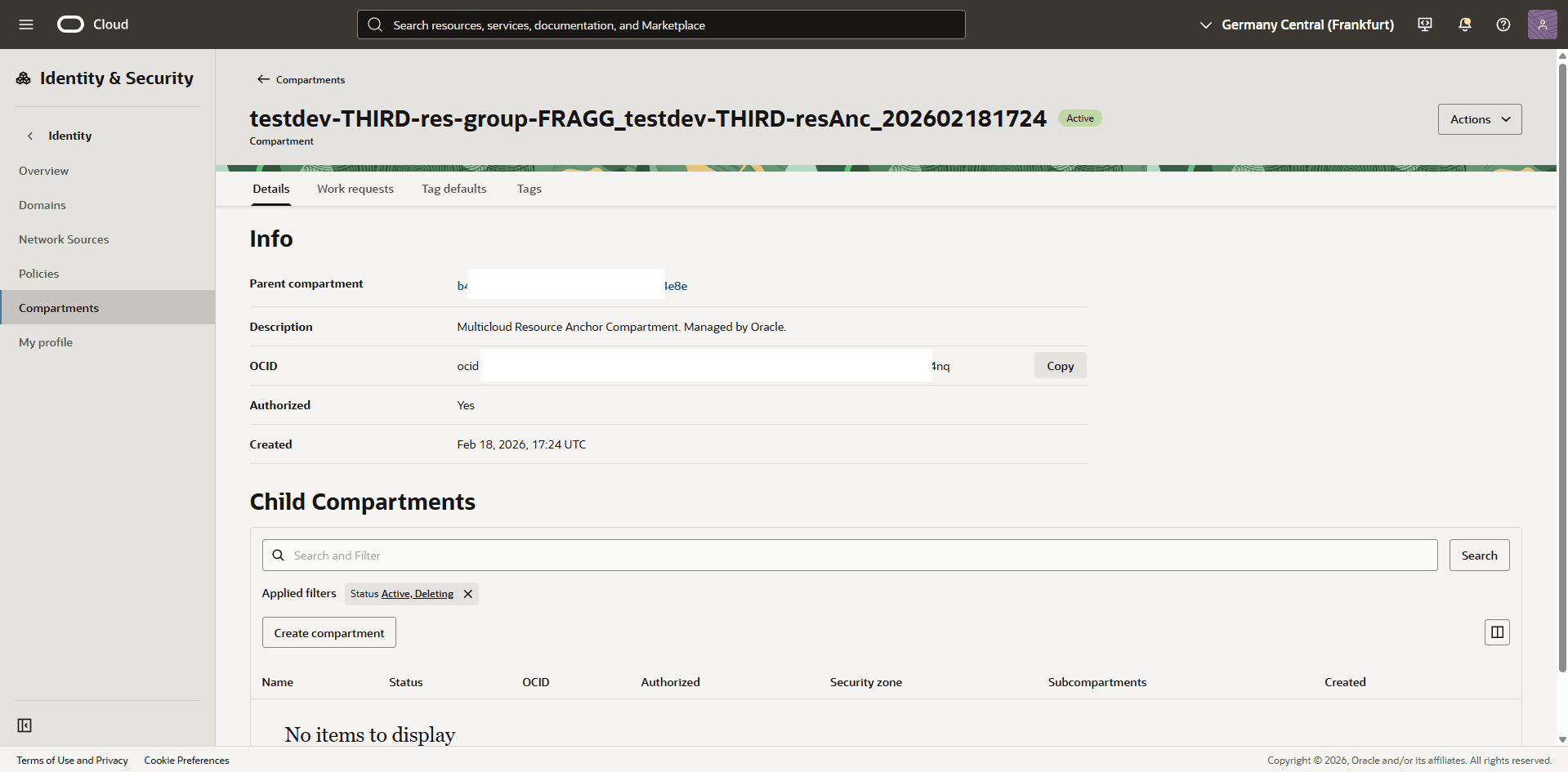Image resolution: width=1568 pixels, height=772 pixels.
Task: Click the page vertical scrollbar
Action: pos(1562,368)
